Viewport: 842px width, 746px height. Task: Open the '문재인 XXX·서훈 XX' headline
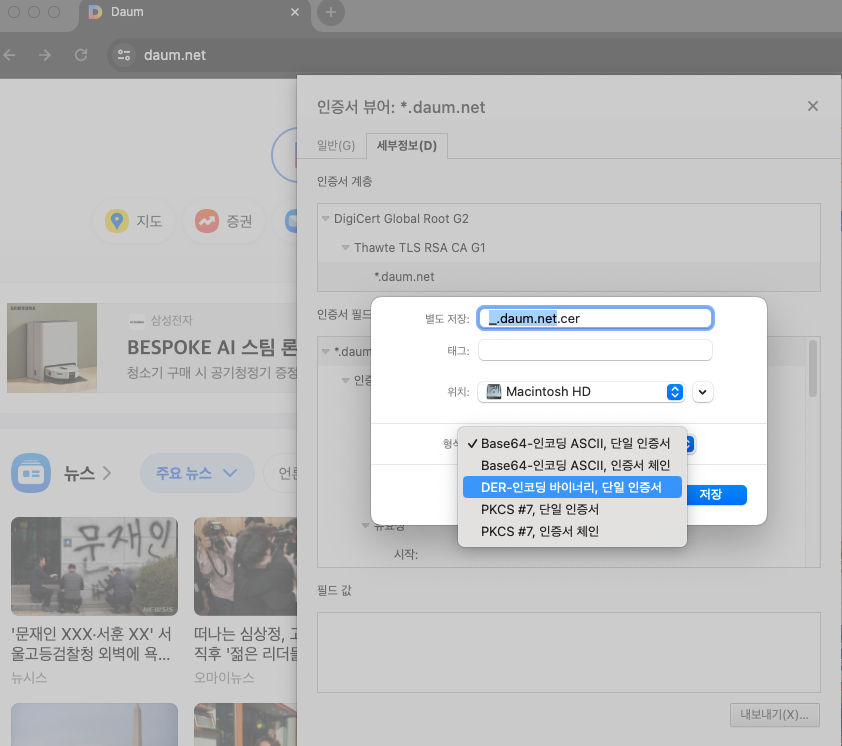pyautogui.click(x=91, y=643)
